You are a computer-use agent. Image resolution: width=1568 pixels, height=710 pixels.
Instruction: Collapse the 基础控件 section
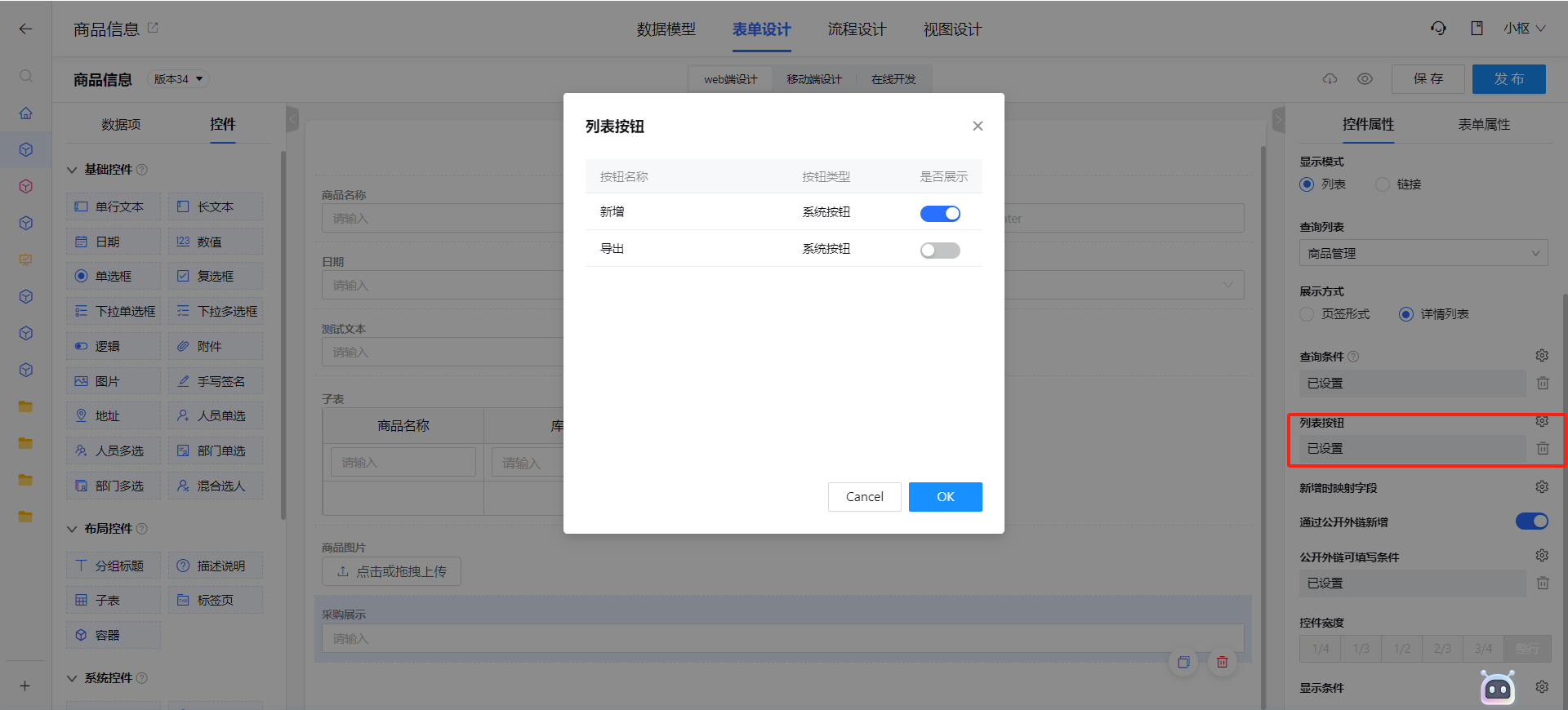click(72, 170)
